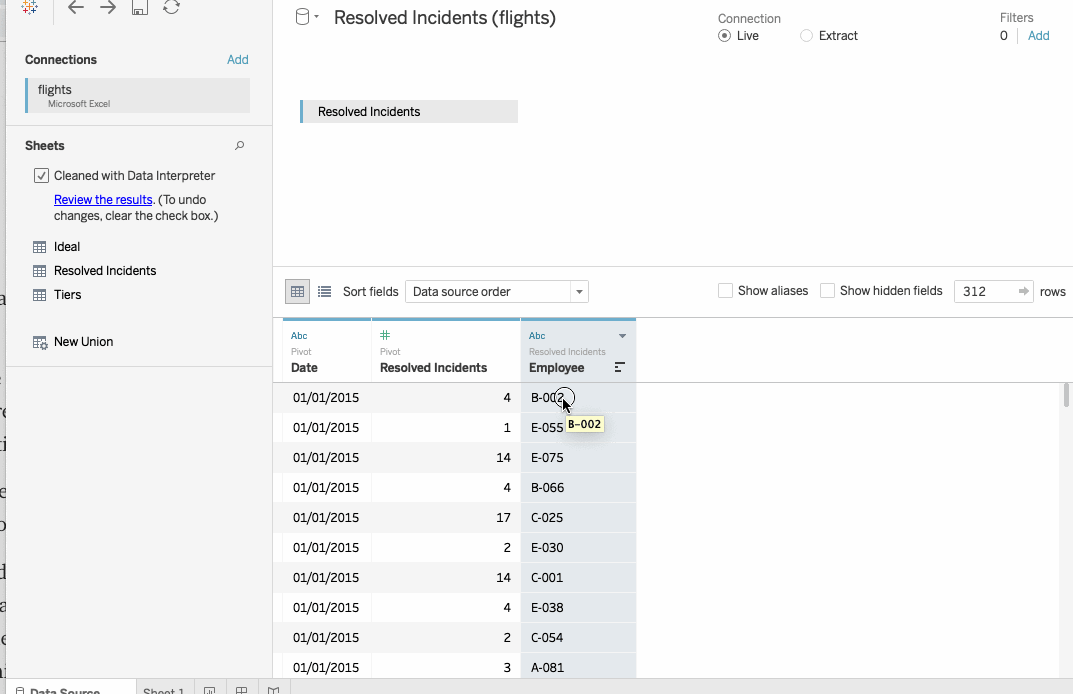Click the C-001 employee cell
Screen dimensions: 1073x694
(578, 578)
